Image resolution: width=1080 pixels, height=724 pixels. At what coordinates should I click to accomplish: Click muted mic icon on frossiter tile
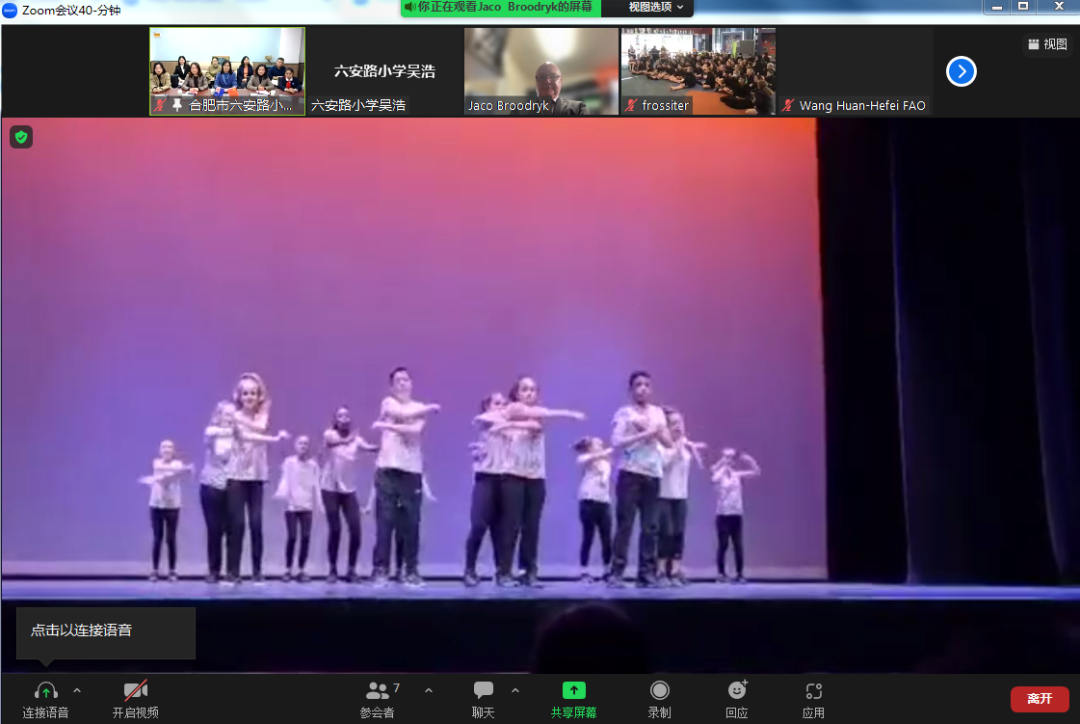click(631, 105)
